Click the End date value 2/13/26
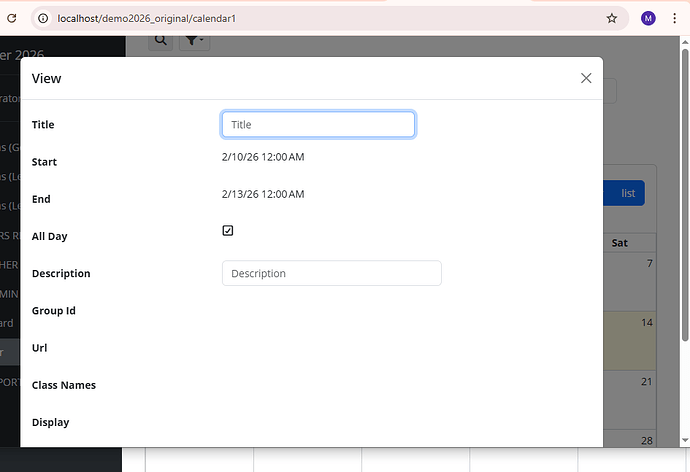 coord(263,194)
